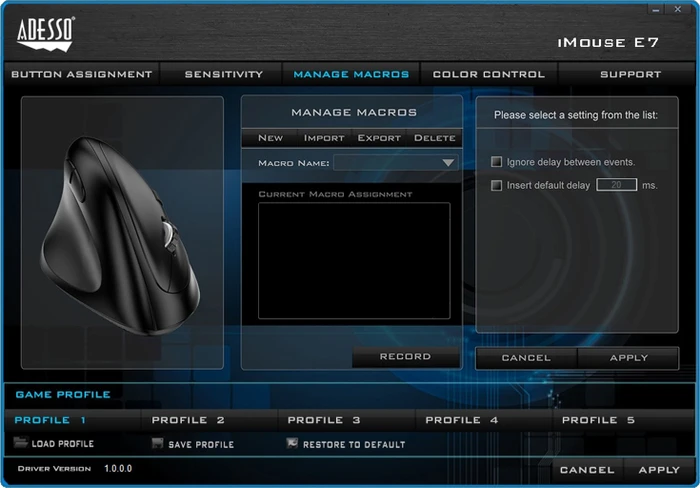Minimize the iMouse E7 window
700x488 pixels.
(655, 9)
